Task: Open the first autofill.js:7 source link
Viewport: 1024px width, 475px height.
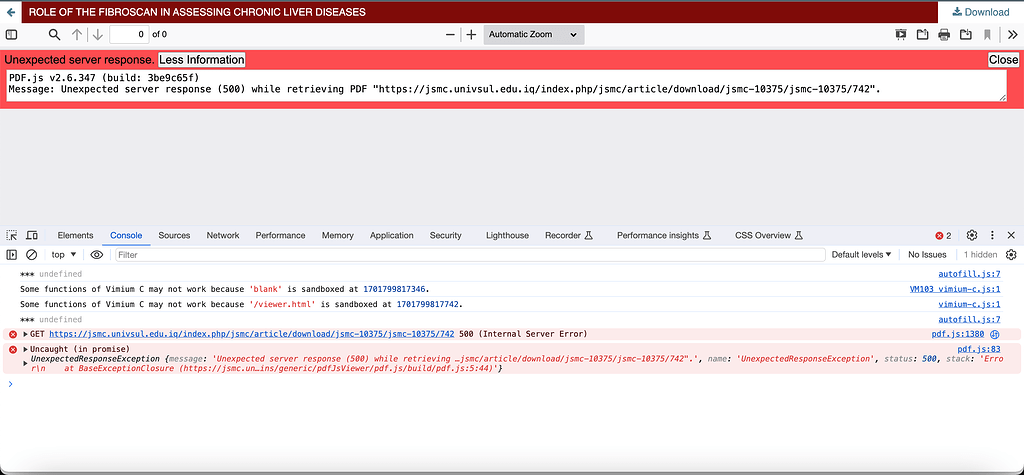Action: point(969,274)
